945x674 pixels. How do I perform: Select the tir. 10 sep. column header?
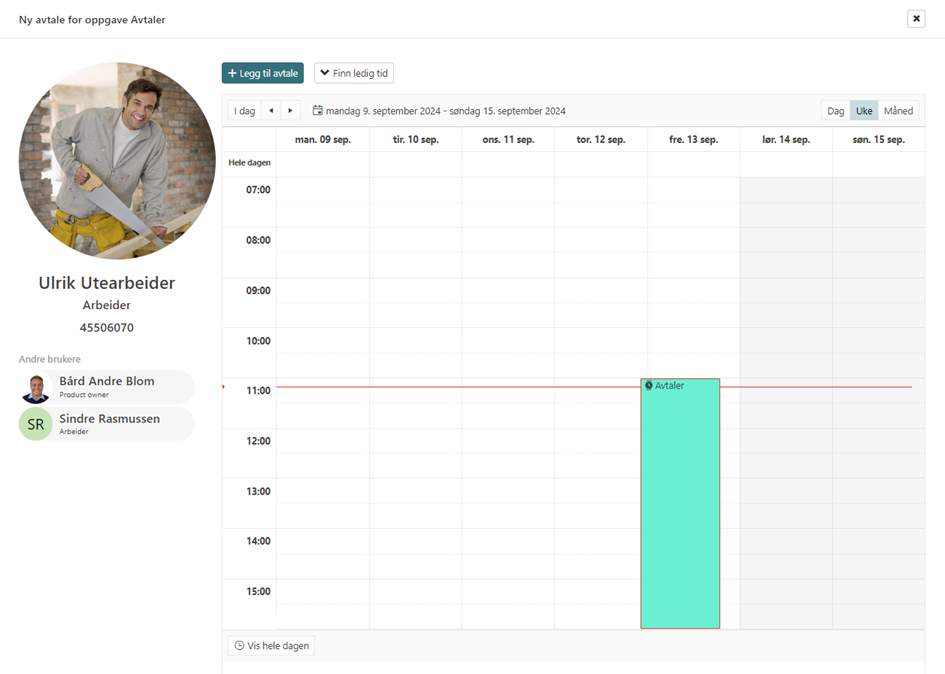coord(415,140)
